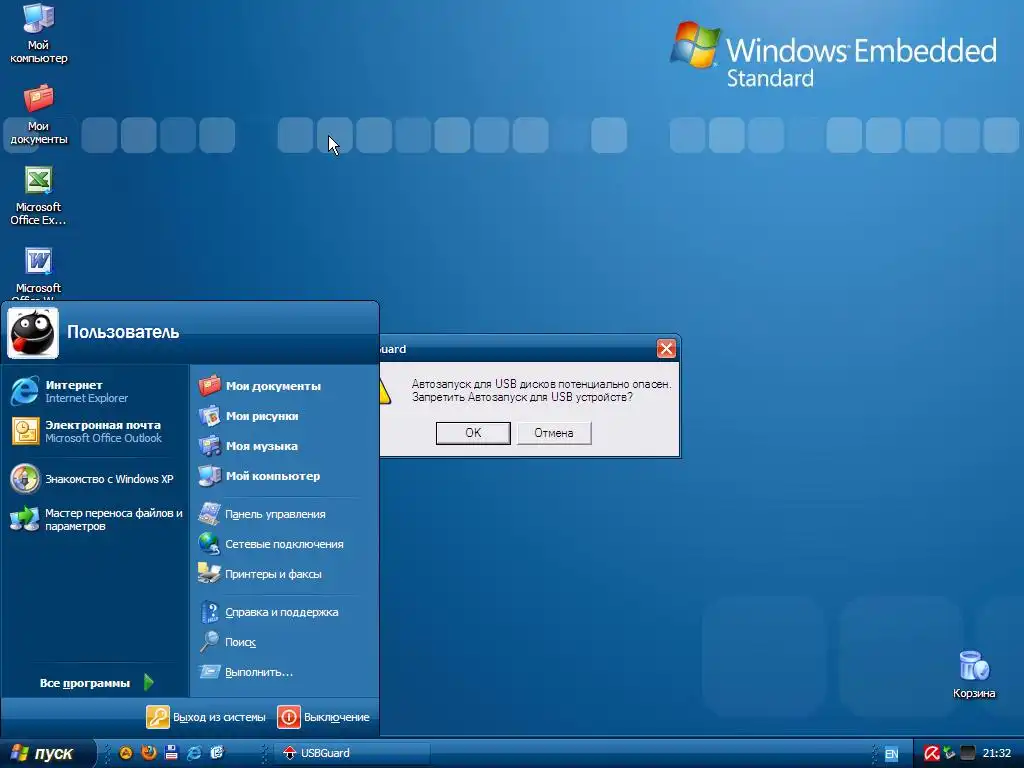Open the Avira red umbrella tray icon
The image size is (1024, 768).
point(932,754)
